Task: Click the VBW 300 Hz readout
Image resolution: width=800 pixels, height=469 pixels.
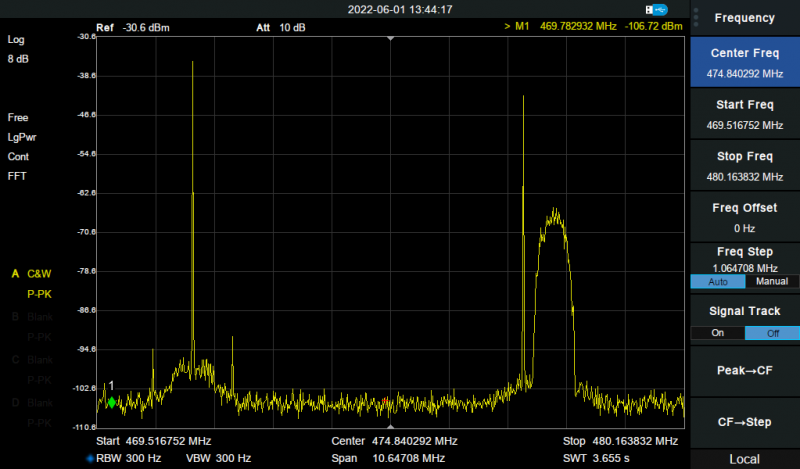Action: [x=218, y=458]
